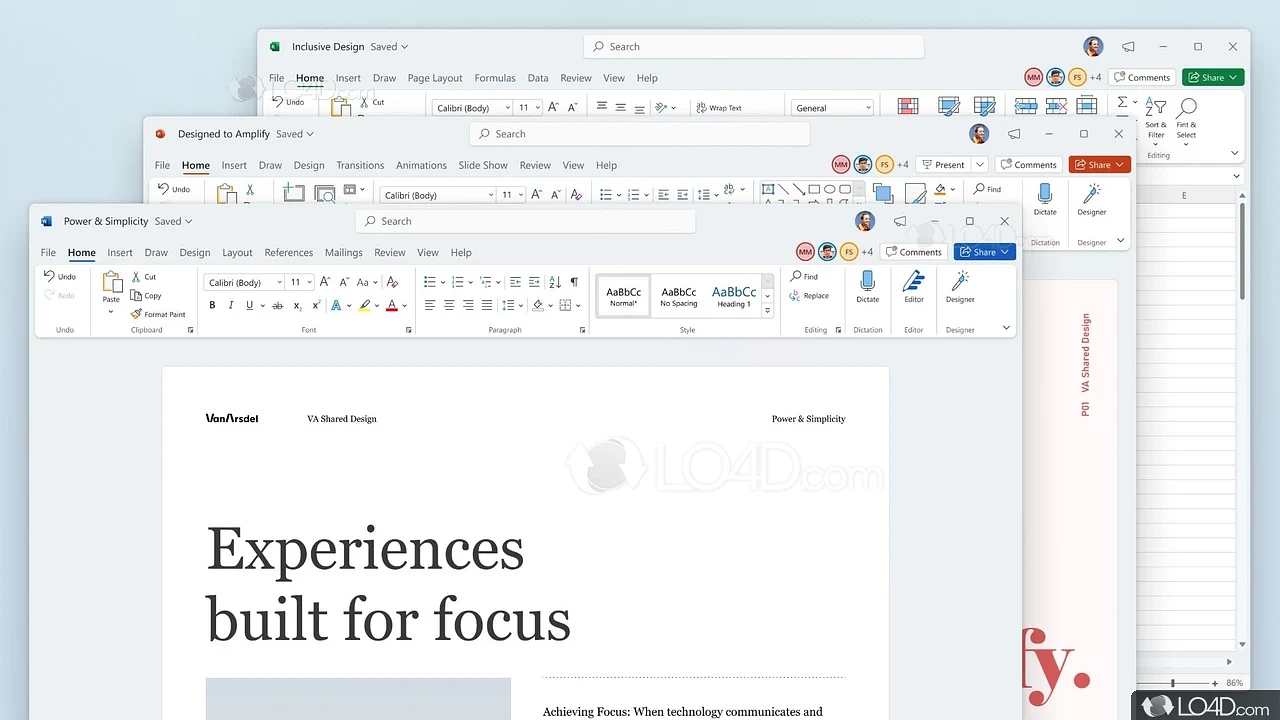Show paragraph marks with the pilcrow icon
1280x720 pixels.
pos(573,282)
